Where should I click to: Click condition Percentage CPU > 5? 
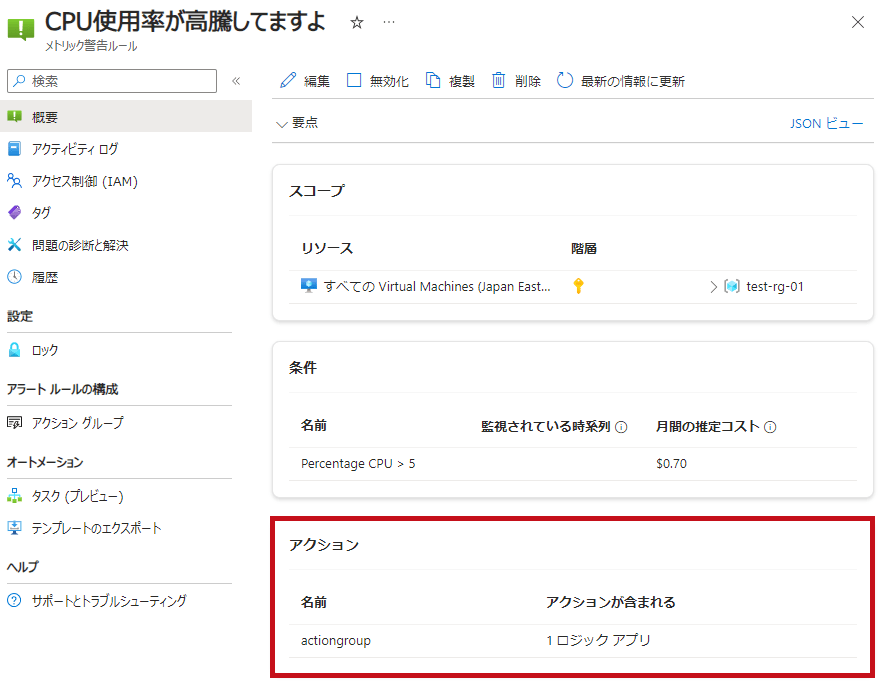[358, 464]
